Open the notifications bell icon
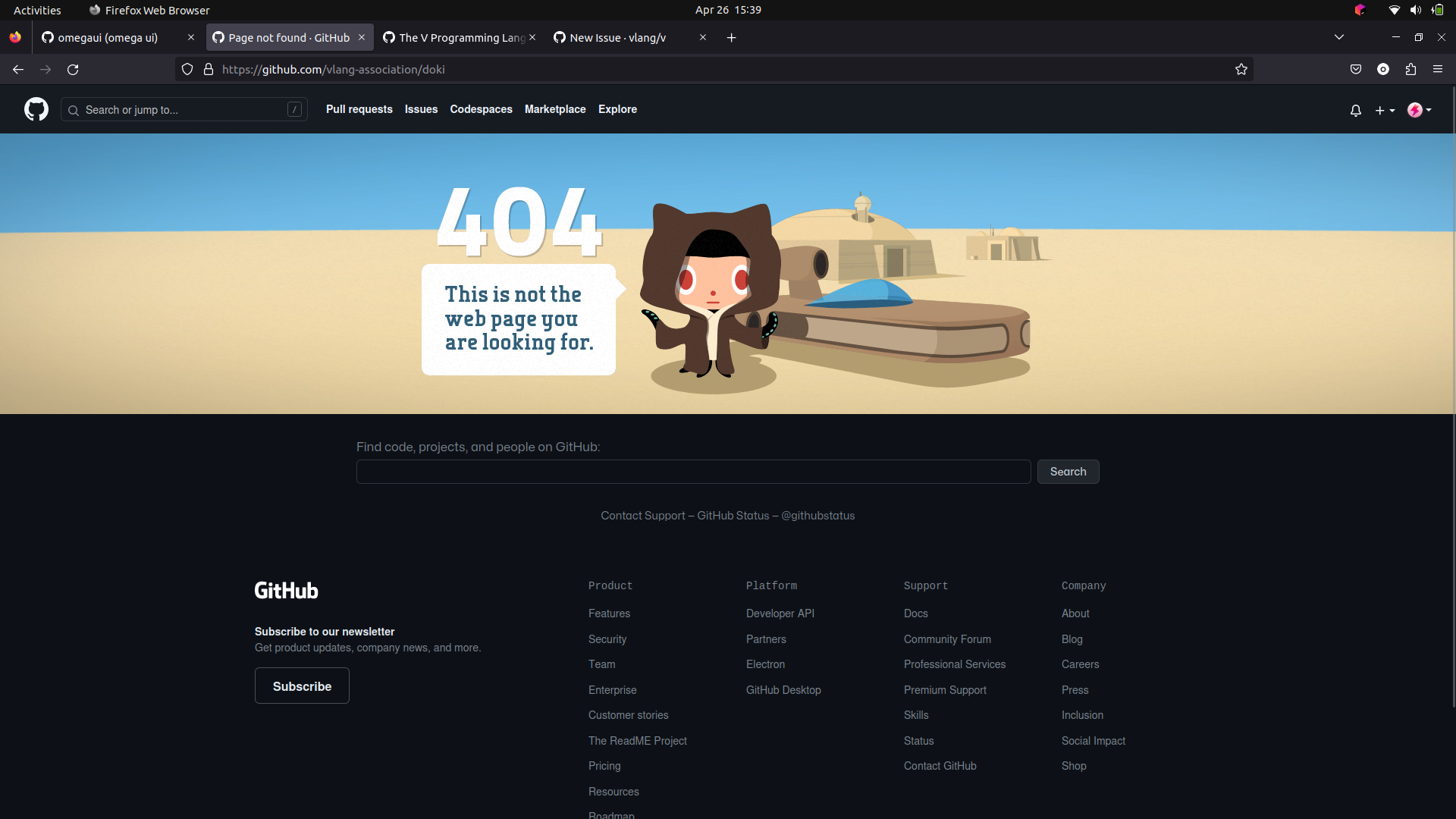Viewport: 1456px width, 819px height. point(1355,110)
